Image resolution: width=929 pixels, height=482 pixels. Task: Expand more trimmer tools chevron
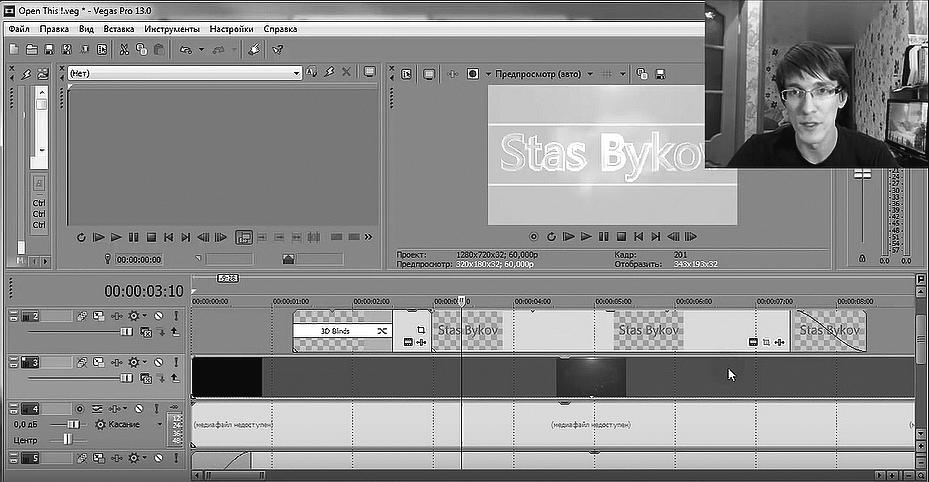point(369,237)
